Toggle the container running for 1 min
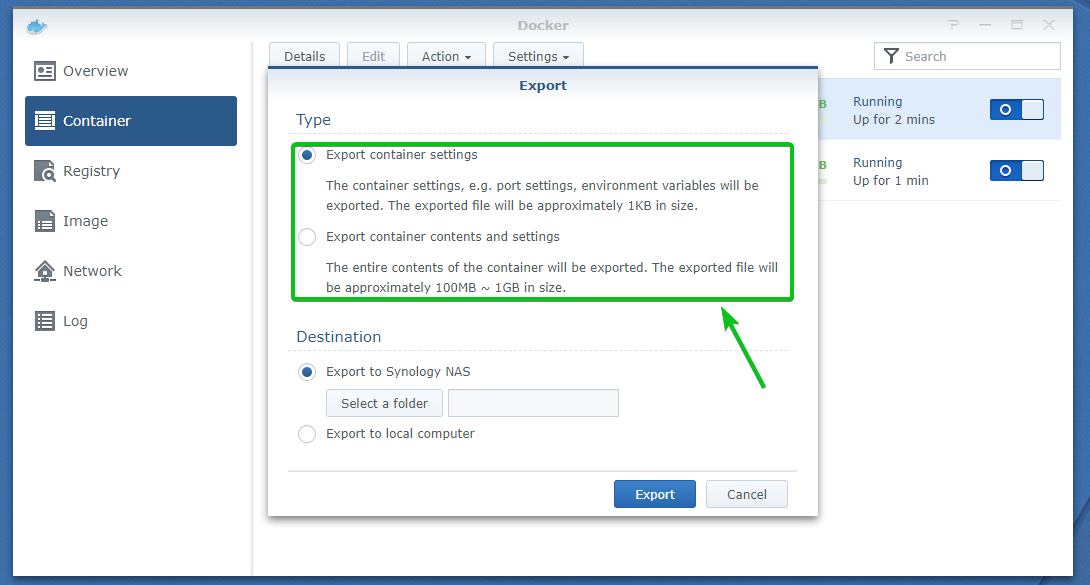 click(x=1016, y=171)
